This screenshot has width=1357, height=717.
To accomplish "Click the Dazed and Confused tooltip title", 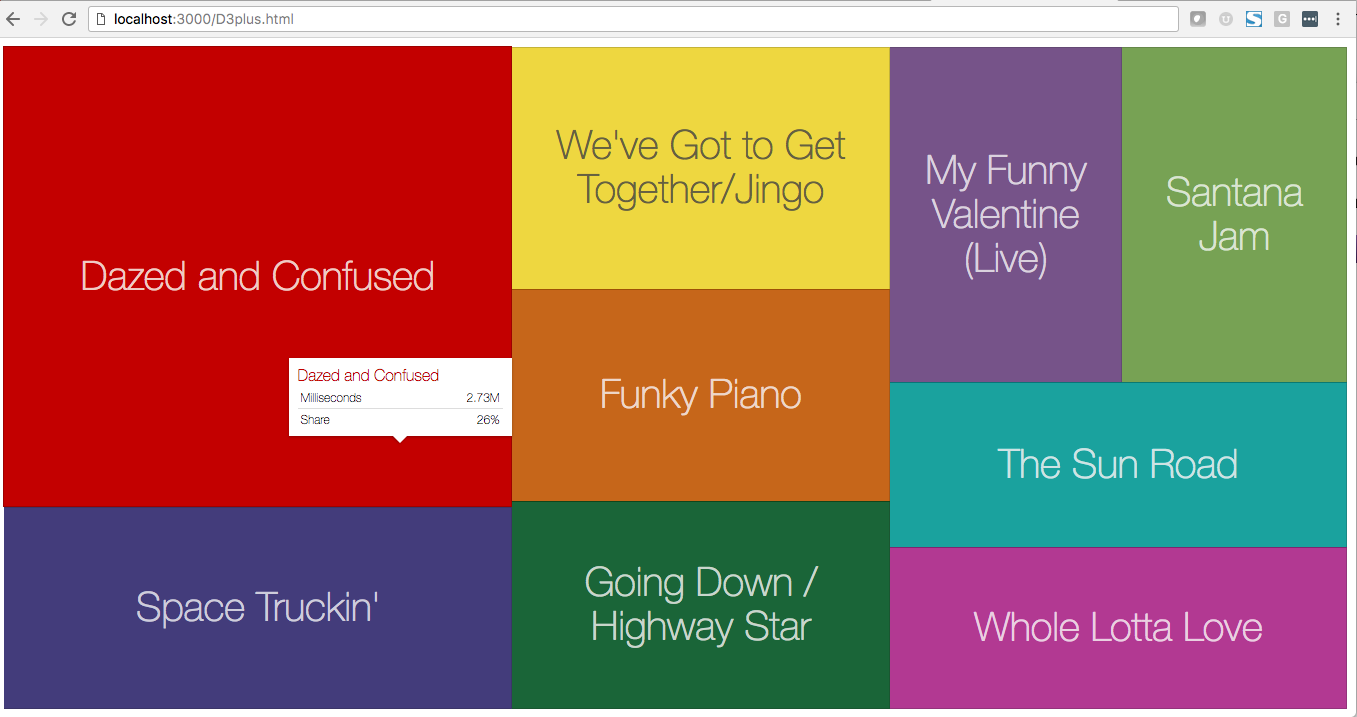I will point(368,376).
